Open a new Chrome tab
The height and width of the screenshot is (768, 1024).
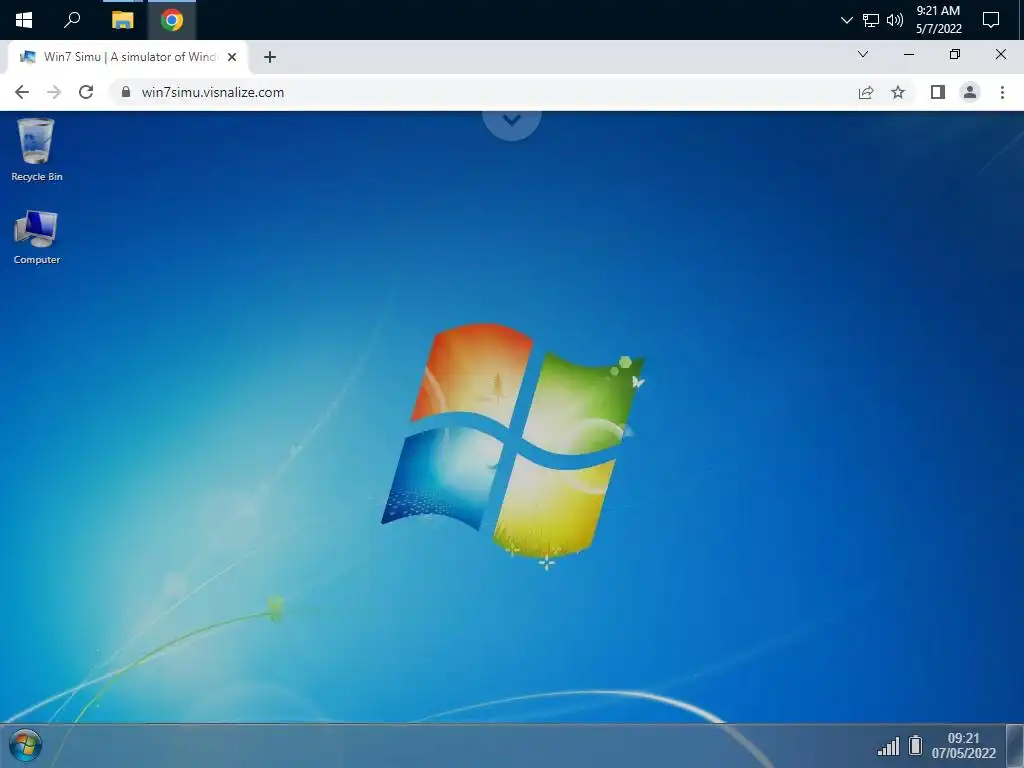270,57
